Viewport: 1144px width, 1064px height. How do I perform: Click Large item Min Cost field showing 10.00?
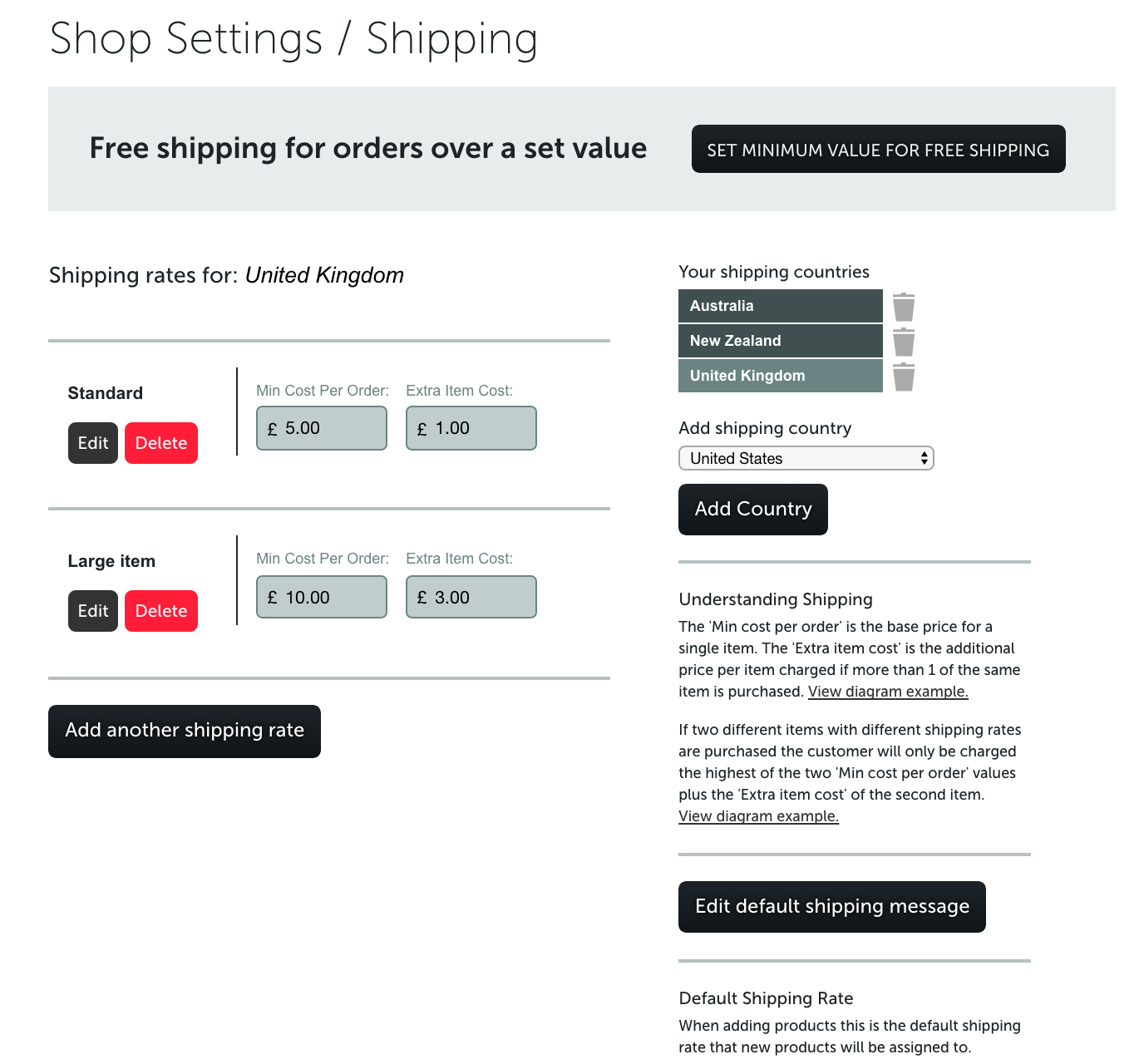pos(322,597)
